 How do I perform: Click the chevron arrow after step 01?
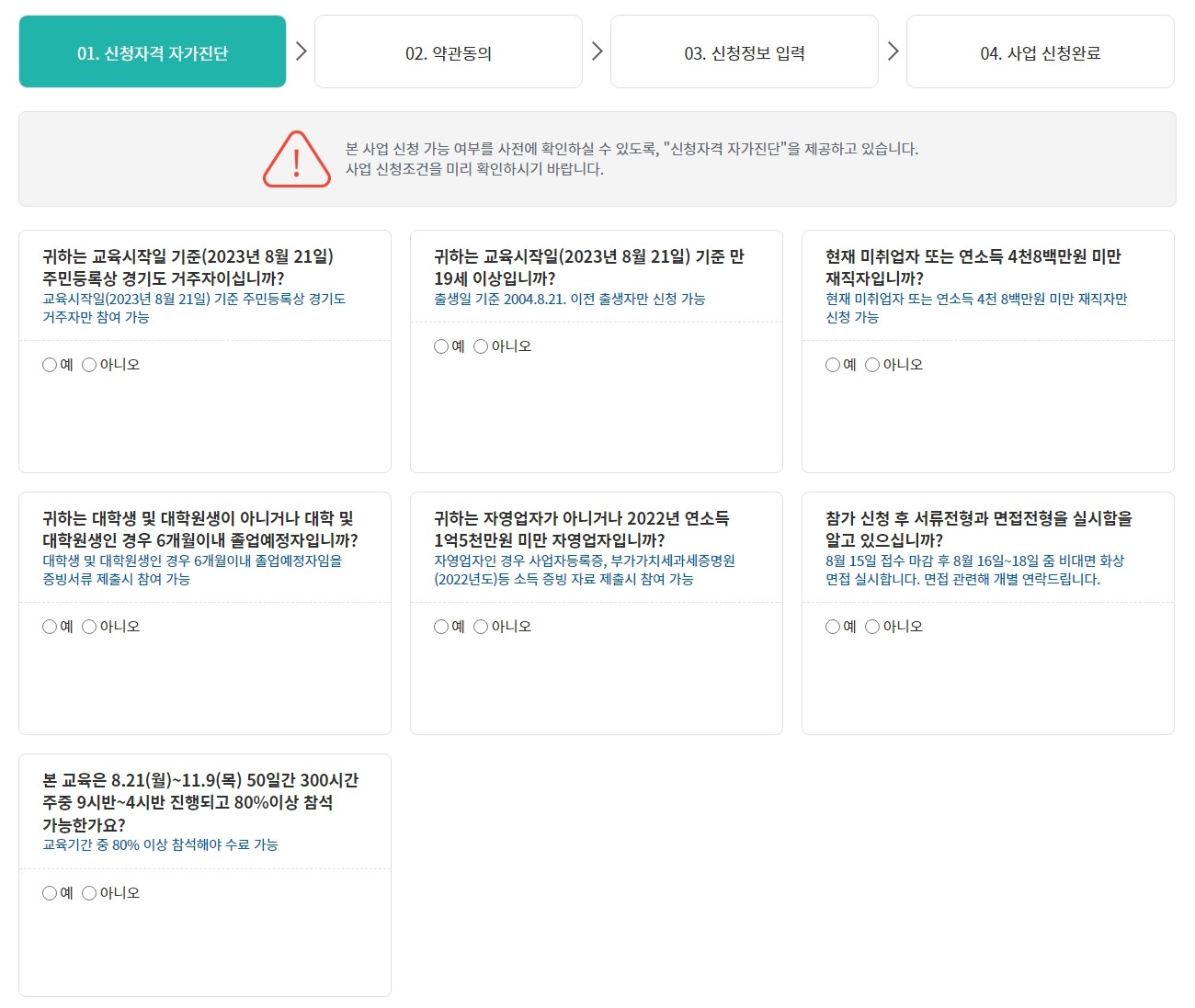click(302, 51)
